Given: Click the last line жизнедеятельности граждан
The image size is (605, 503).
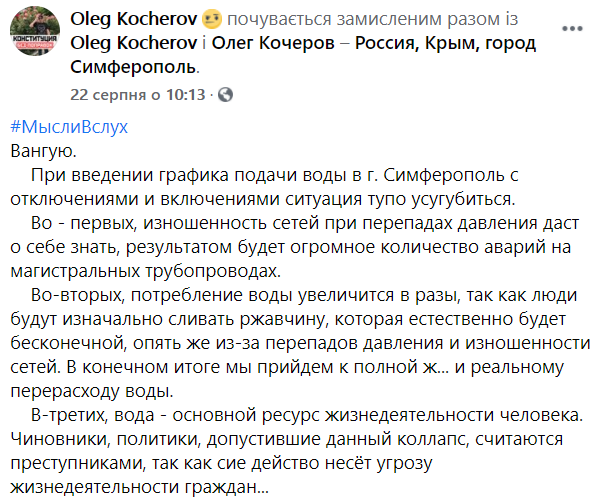Looking at the screenshot, I should tap(138, 484).
